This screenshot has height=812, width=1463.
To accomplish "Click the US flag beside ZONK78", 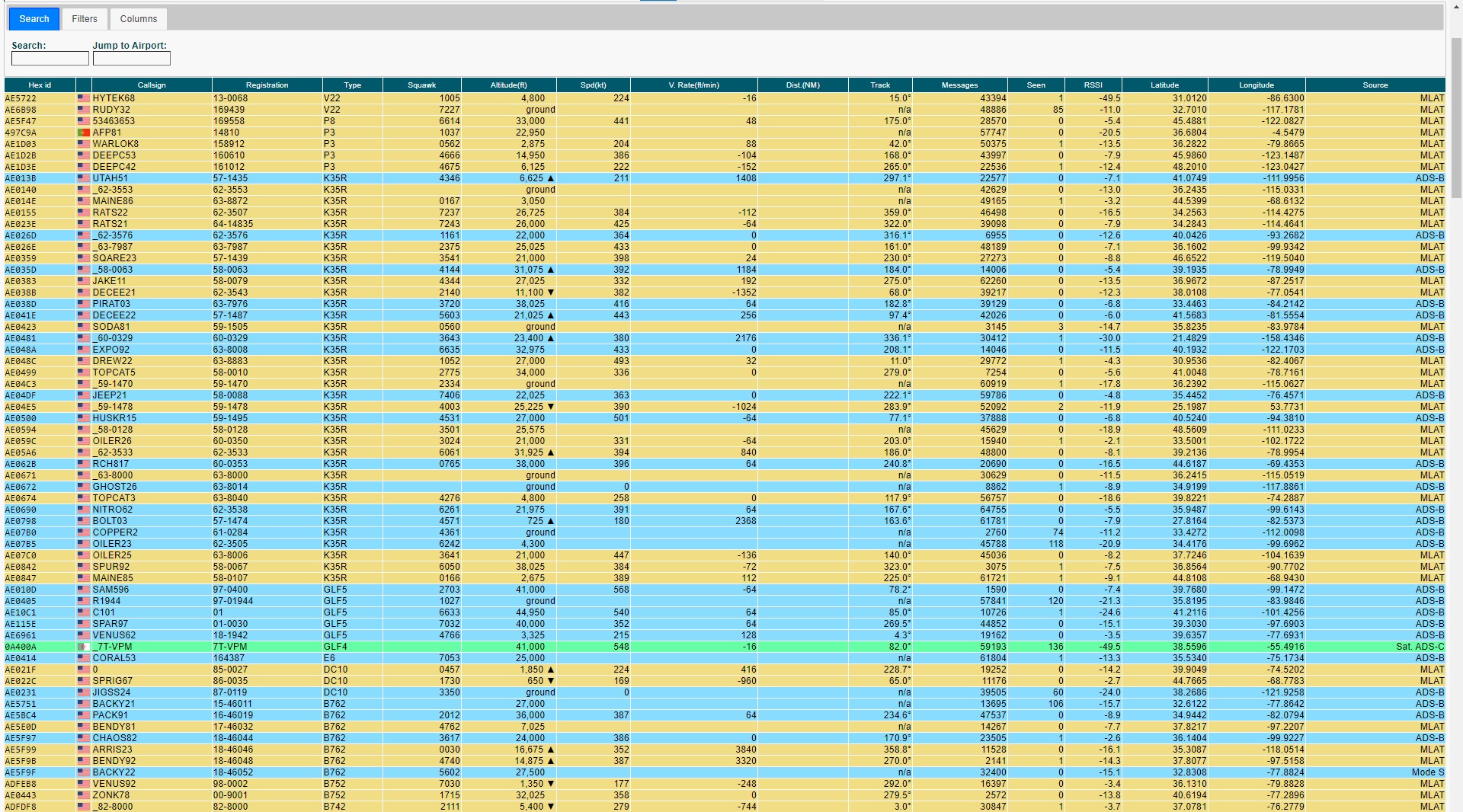I will pos(84,795).
